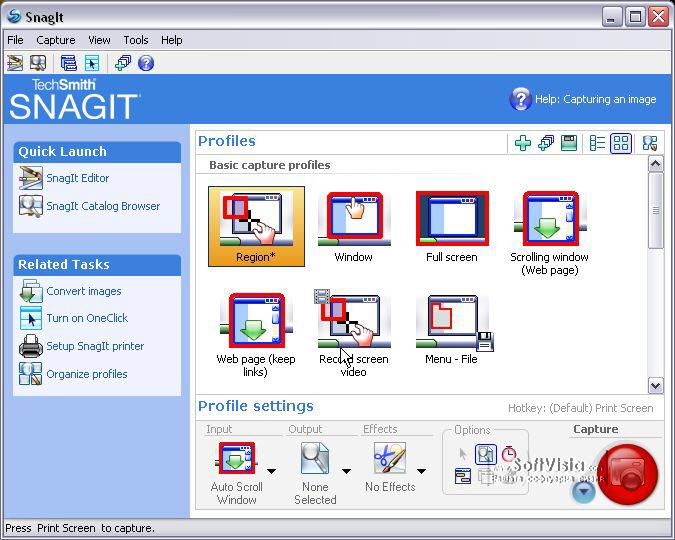Image resolution: width=675 pixels, height=540 pixels.
Task: Click profiles list scroll up arrow
Action: (x=656, y=164)
